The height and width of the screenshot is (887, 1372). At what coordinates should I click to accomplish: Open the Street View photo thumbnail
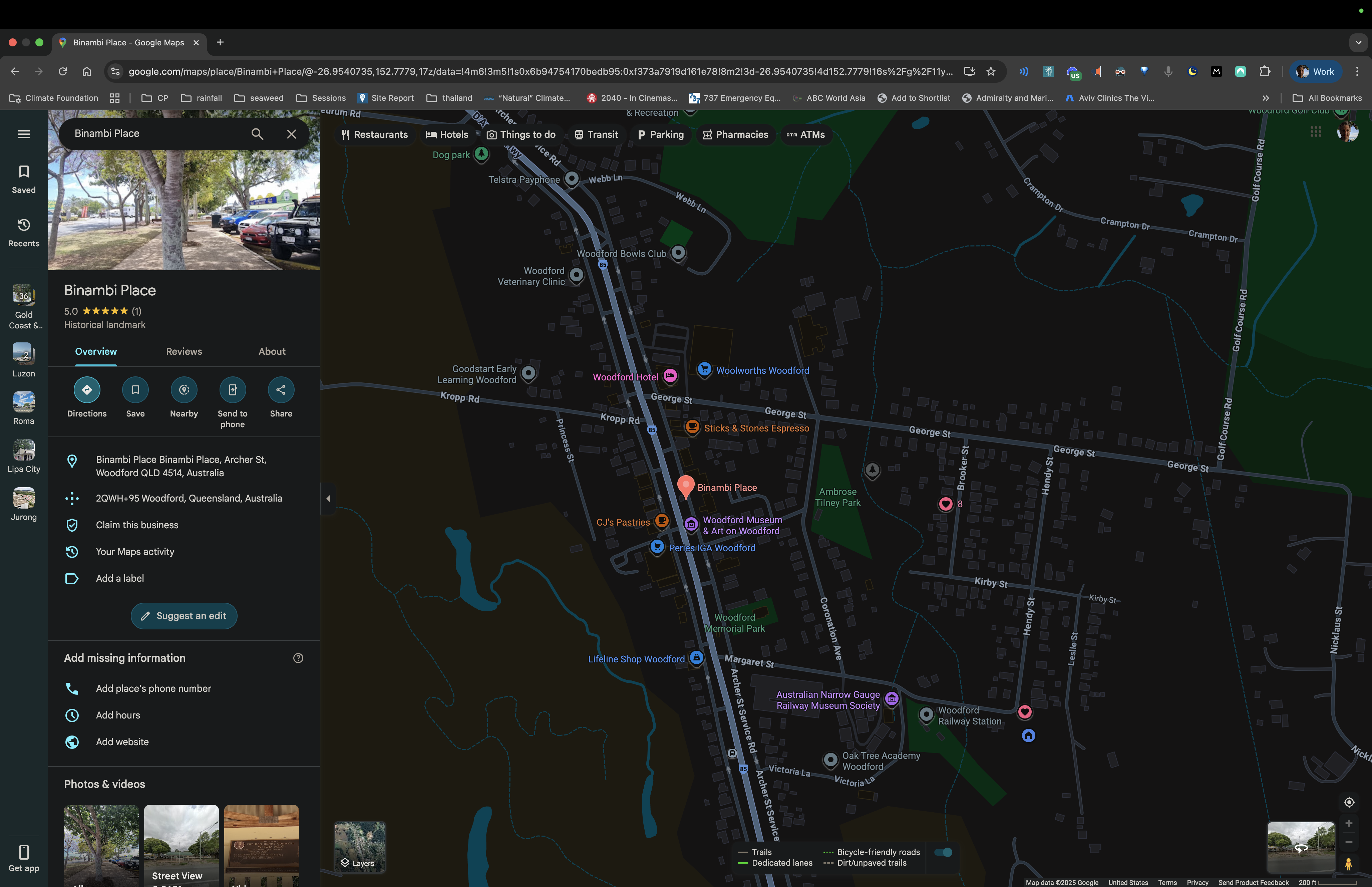pos(182,846)
